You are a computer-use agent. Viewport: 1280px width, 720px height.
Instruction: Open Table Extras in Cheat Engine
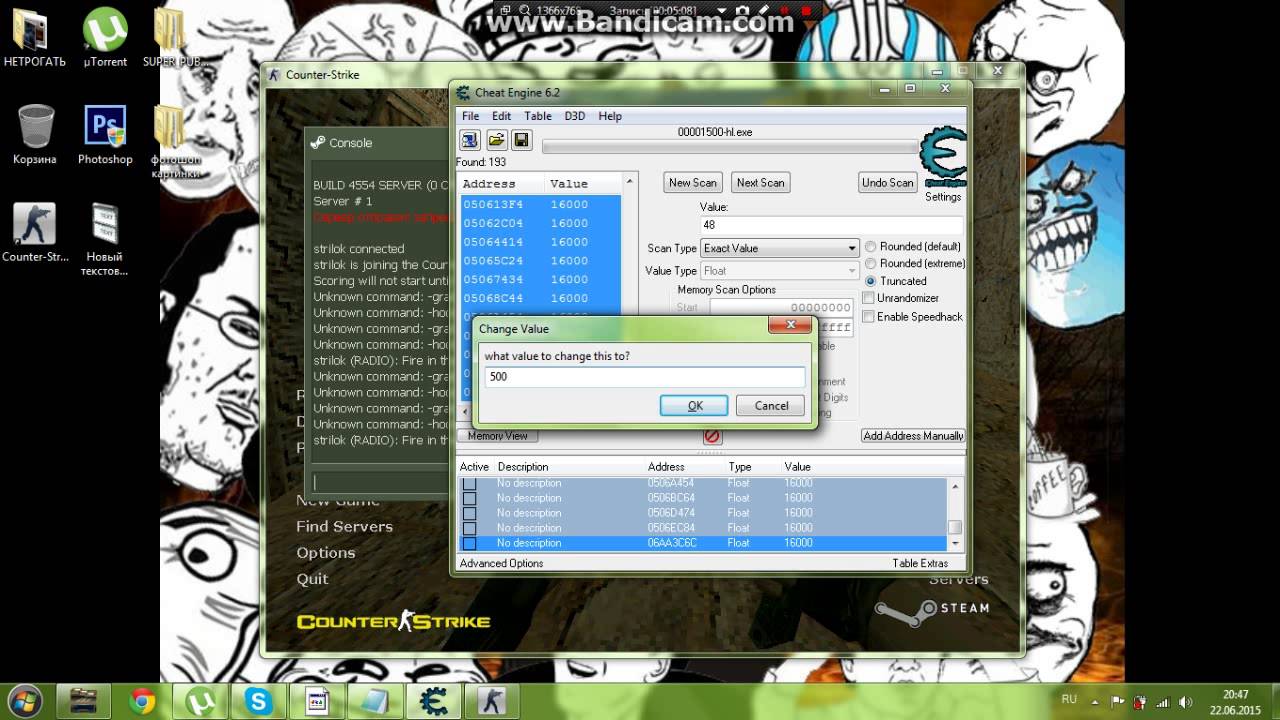point(920,563)
